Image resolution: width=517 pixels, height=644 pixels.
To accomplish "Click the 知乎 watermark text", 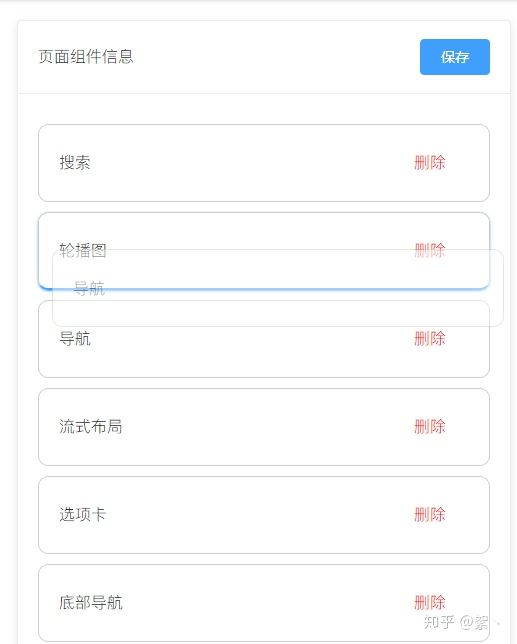I will 439,623.
